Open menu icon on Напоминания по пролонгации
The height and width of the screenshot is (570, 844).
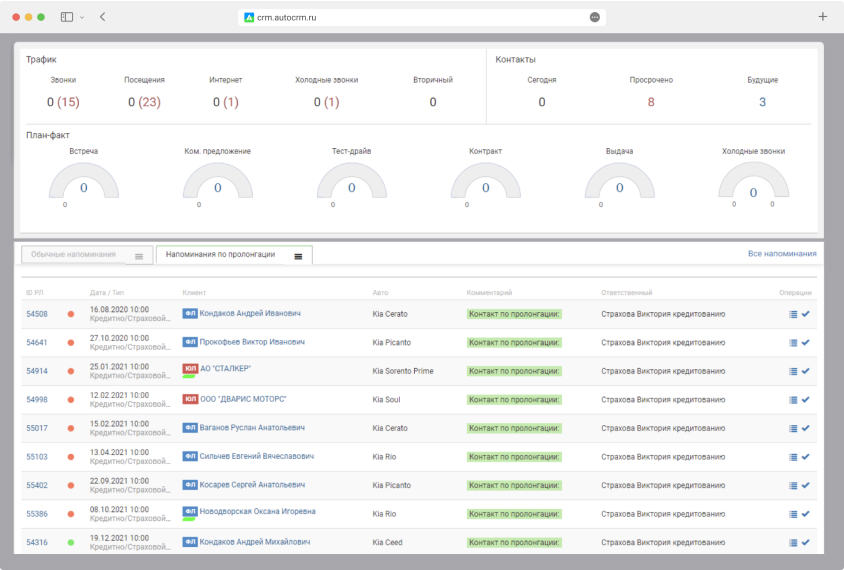(x=298, y=256)
